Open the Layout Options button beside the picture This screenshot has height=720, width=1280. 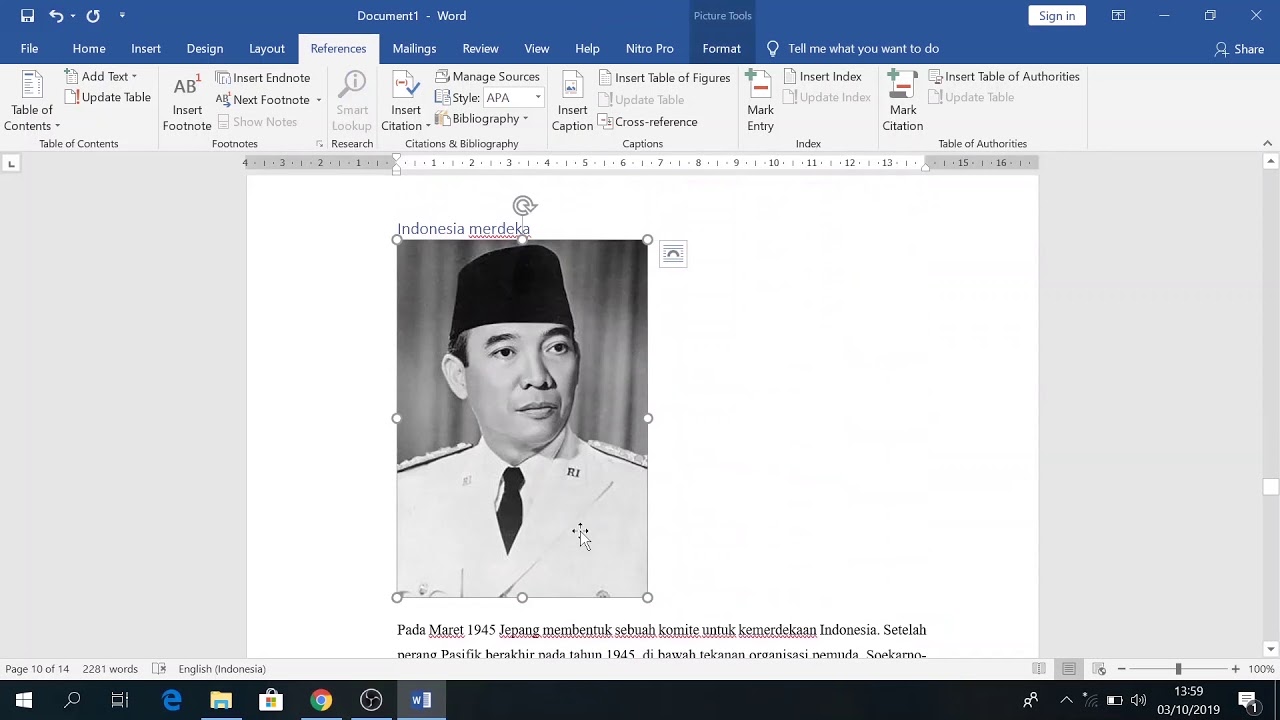(673, 254)
